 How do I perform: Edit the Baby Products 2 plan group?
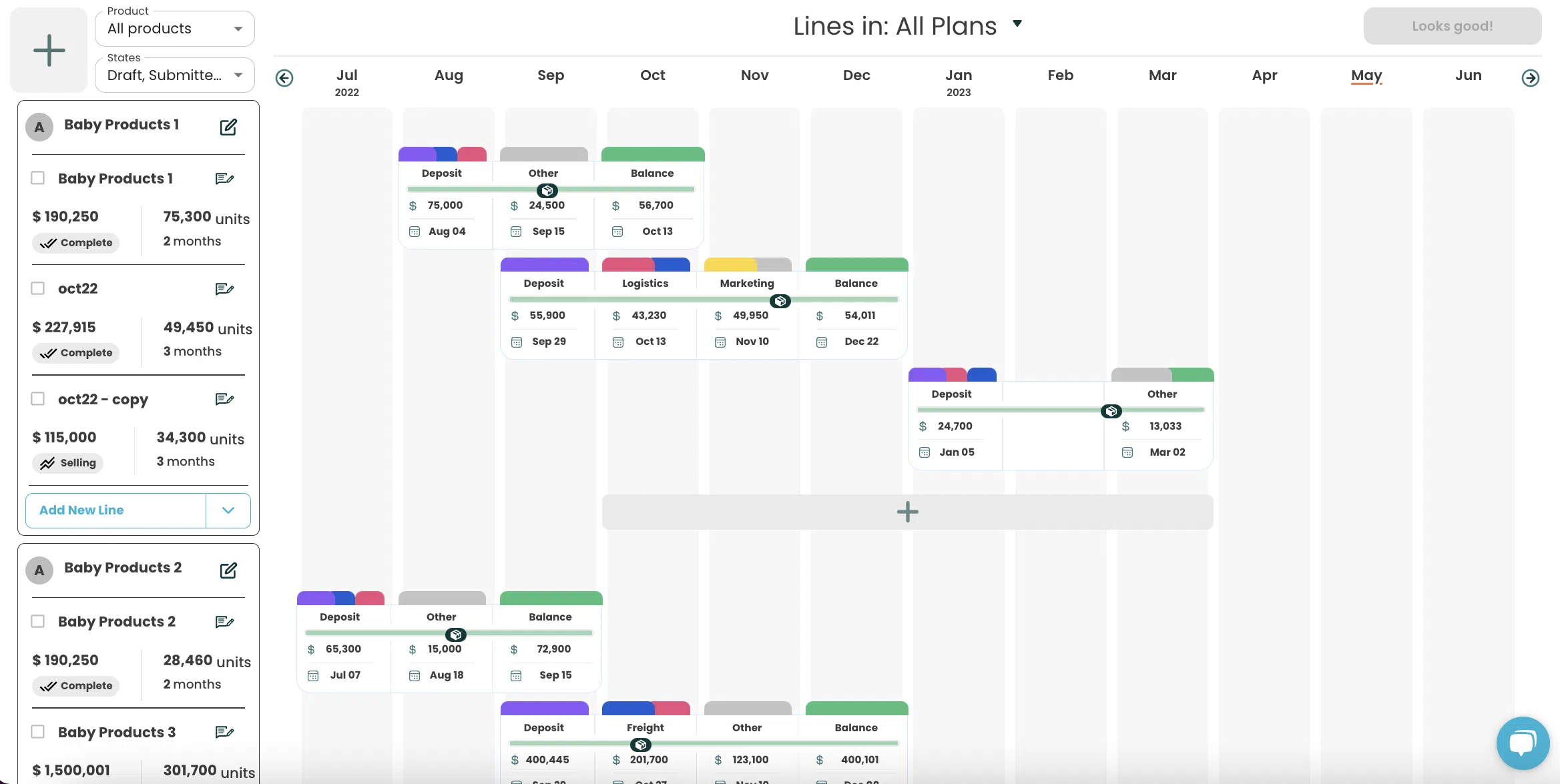[228, 570]
